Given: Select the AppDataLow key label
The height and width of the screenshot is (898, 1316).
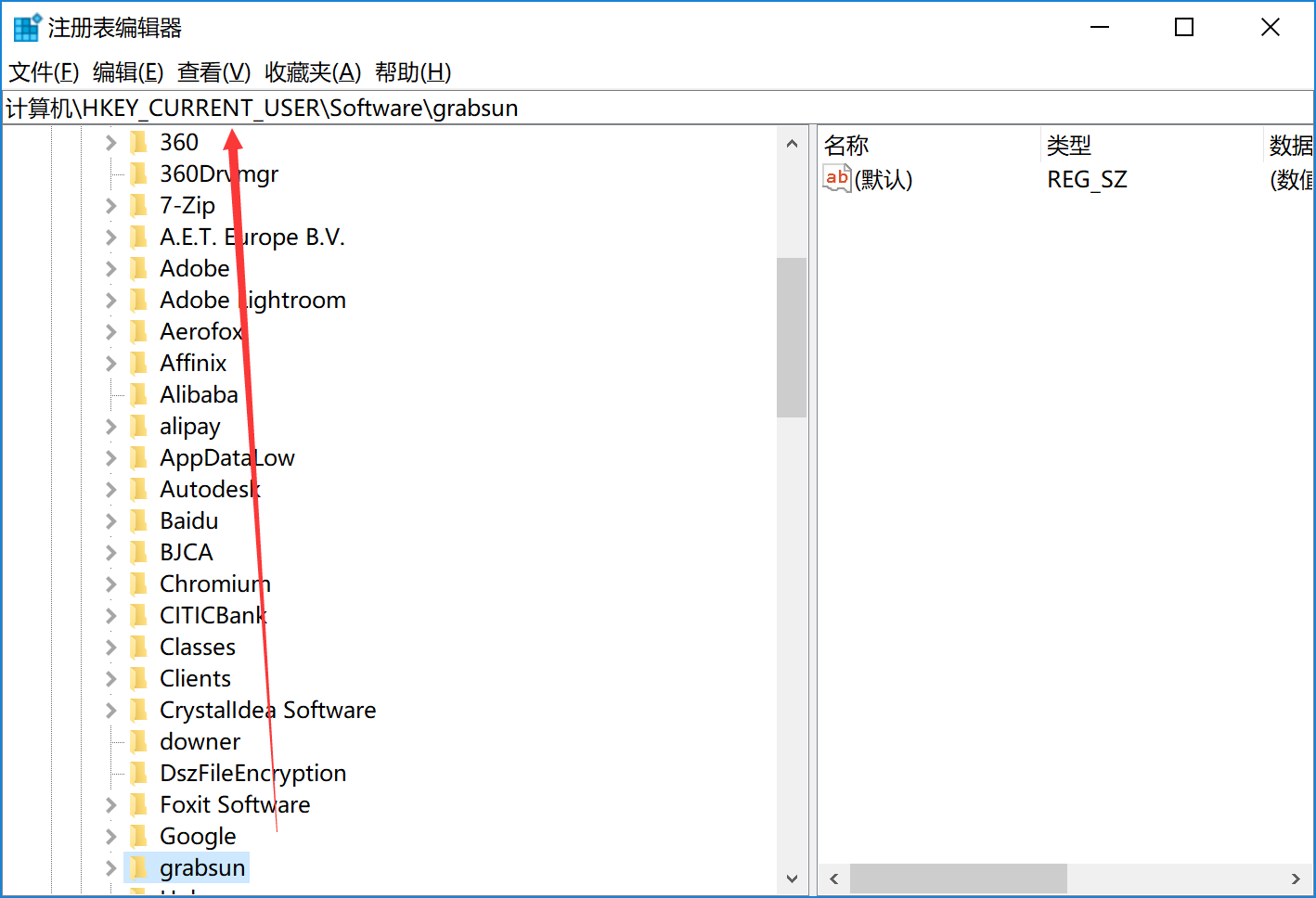Looking at the screenshot, I should (227, 457).
